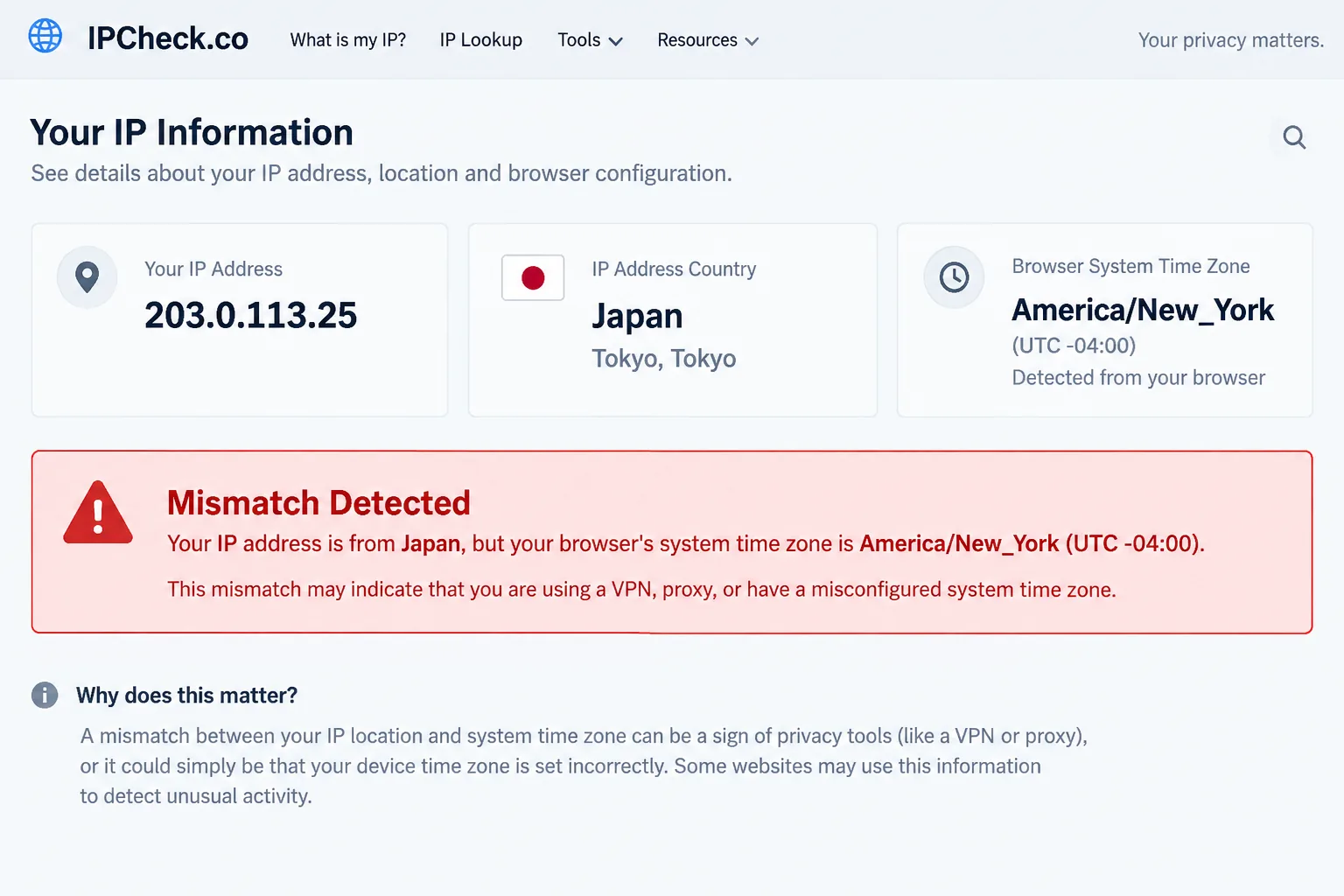The width and height of the screenshot is (1344, 896).
Task: Click the location pin icon beside IP address
Action: pos(87,277)
